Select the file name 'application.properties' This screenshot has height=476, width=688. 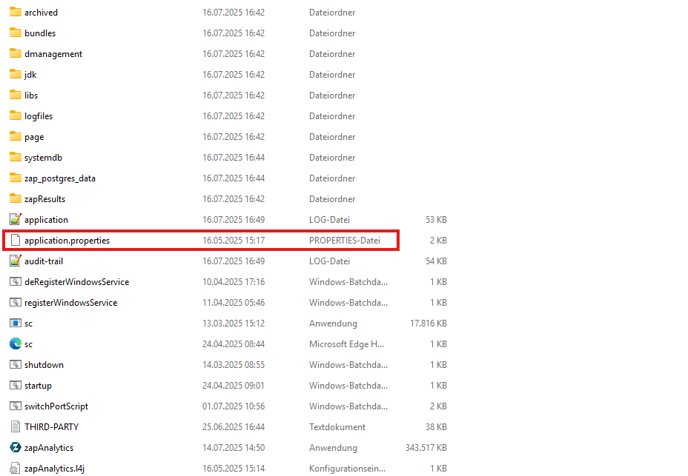[67, 240]
